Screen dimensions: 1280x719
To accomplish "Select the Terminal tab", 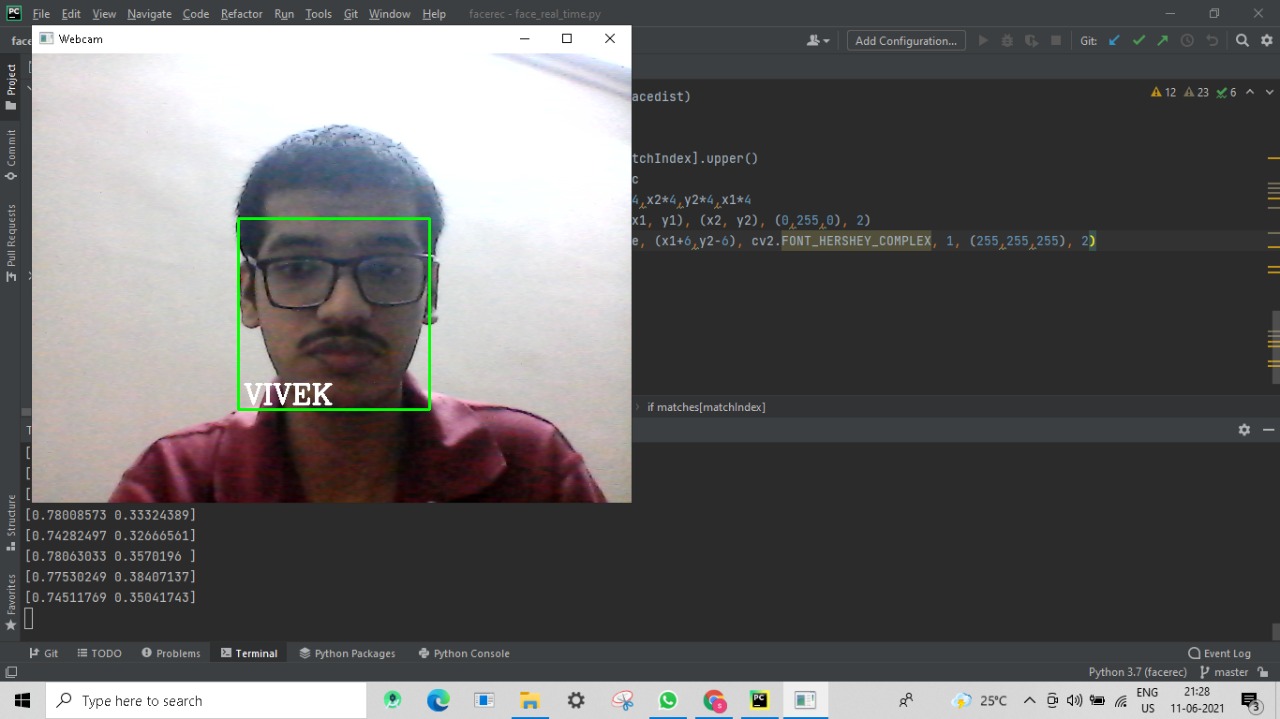I will (249, 653).
